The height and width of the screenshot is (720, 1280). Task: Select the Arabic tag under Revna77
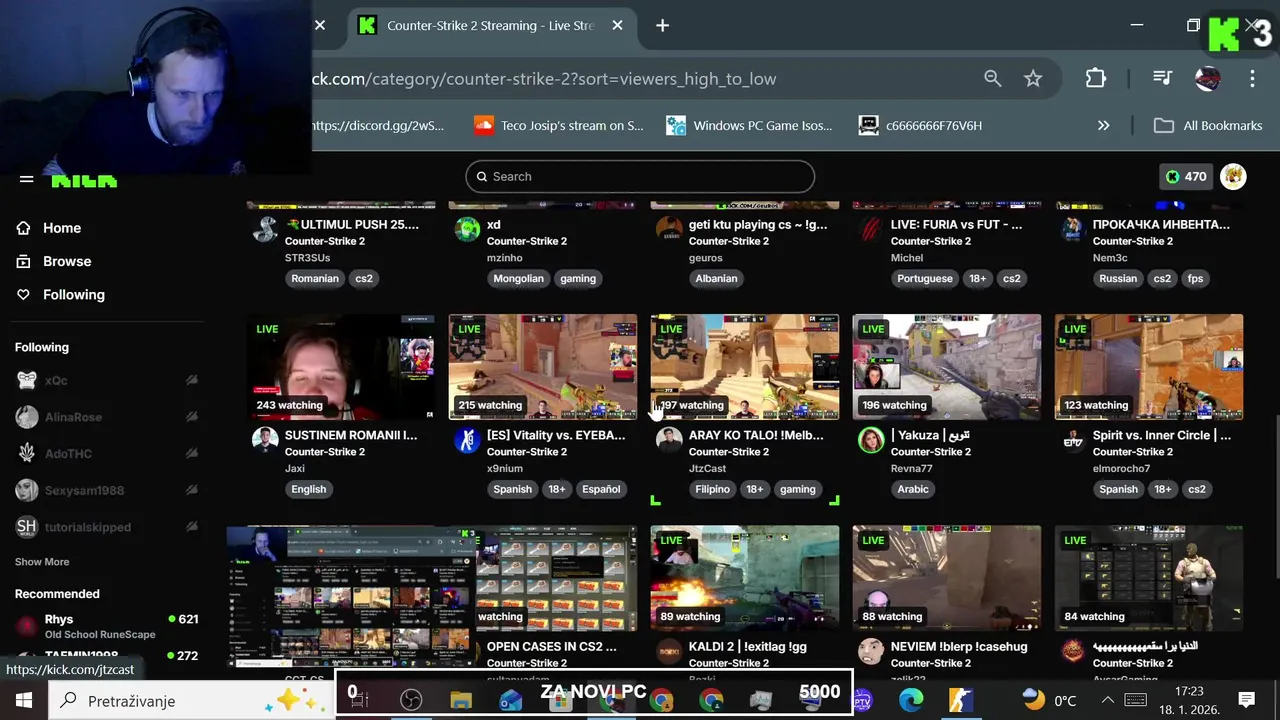click(x=913, y=489)
